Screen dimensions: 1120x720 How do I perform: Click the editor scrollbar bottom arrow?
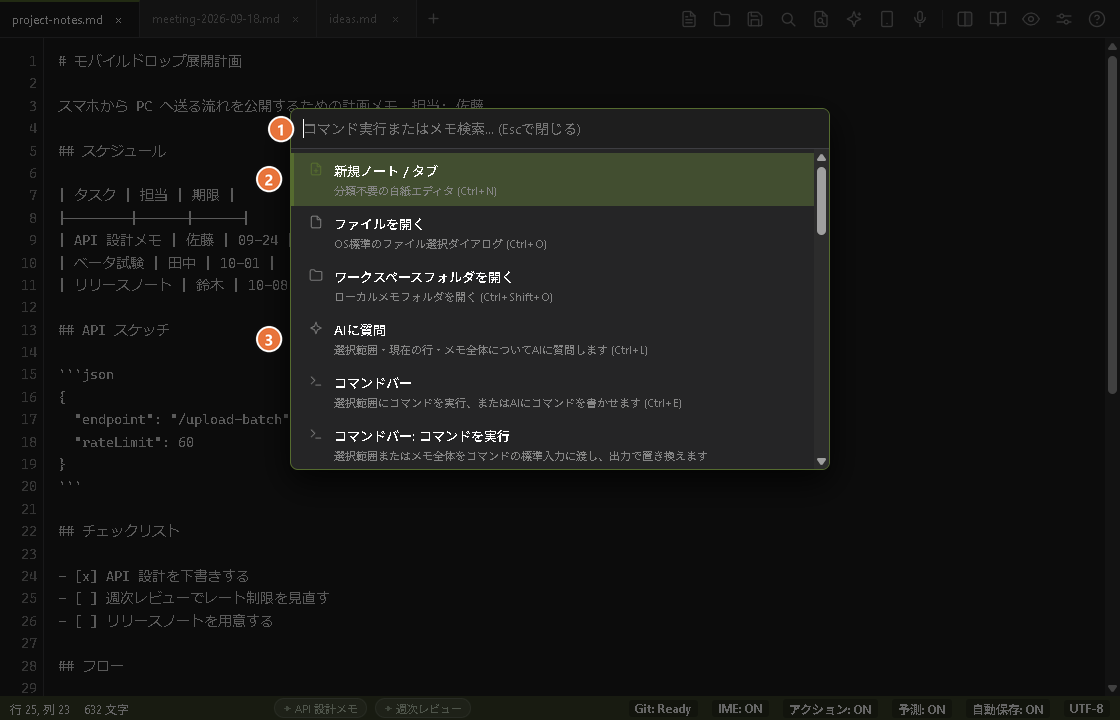1112,689
